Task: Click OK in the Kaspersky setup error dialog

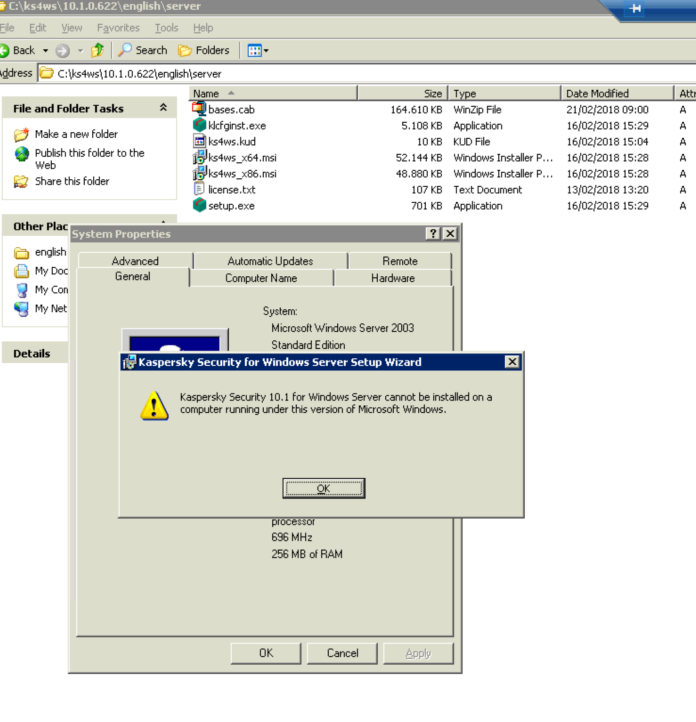Action: [323, 488]
